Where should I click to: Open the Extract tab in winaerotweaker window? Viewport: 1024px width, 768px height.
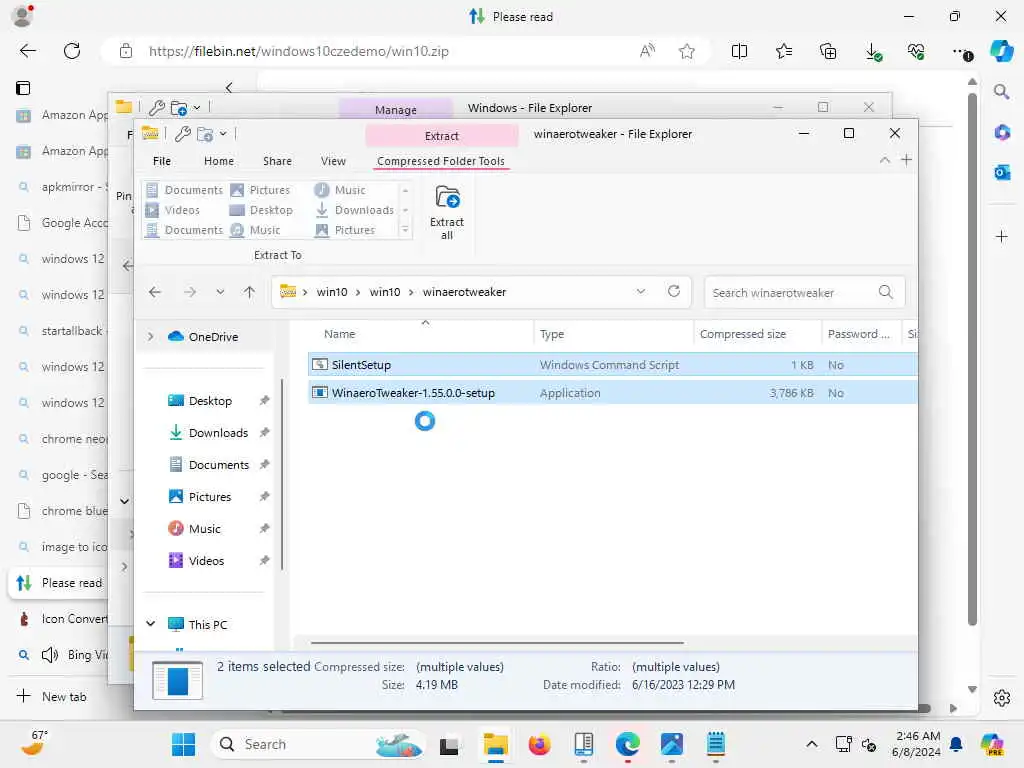(x=441, y=136)
